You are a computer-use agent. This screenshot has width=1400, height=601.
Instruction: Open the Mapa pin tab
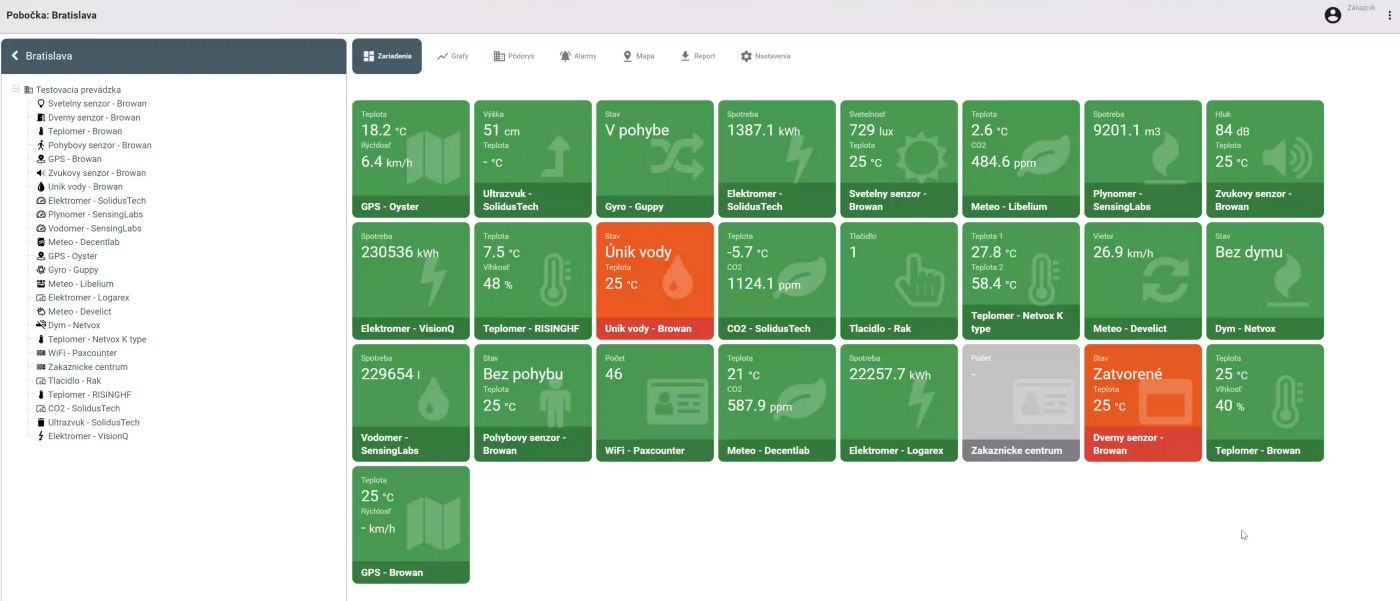pyautogui.click(x=638, y=56)
